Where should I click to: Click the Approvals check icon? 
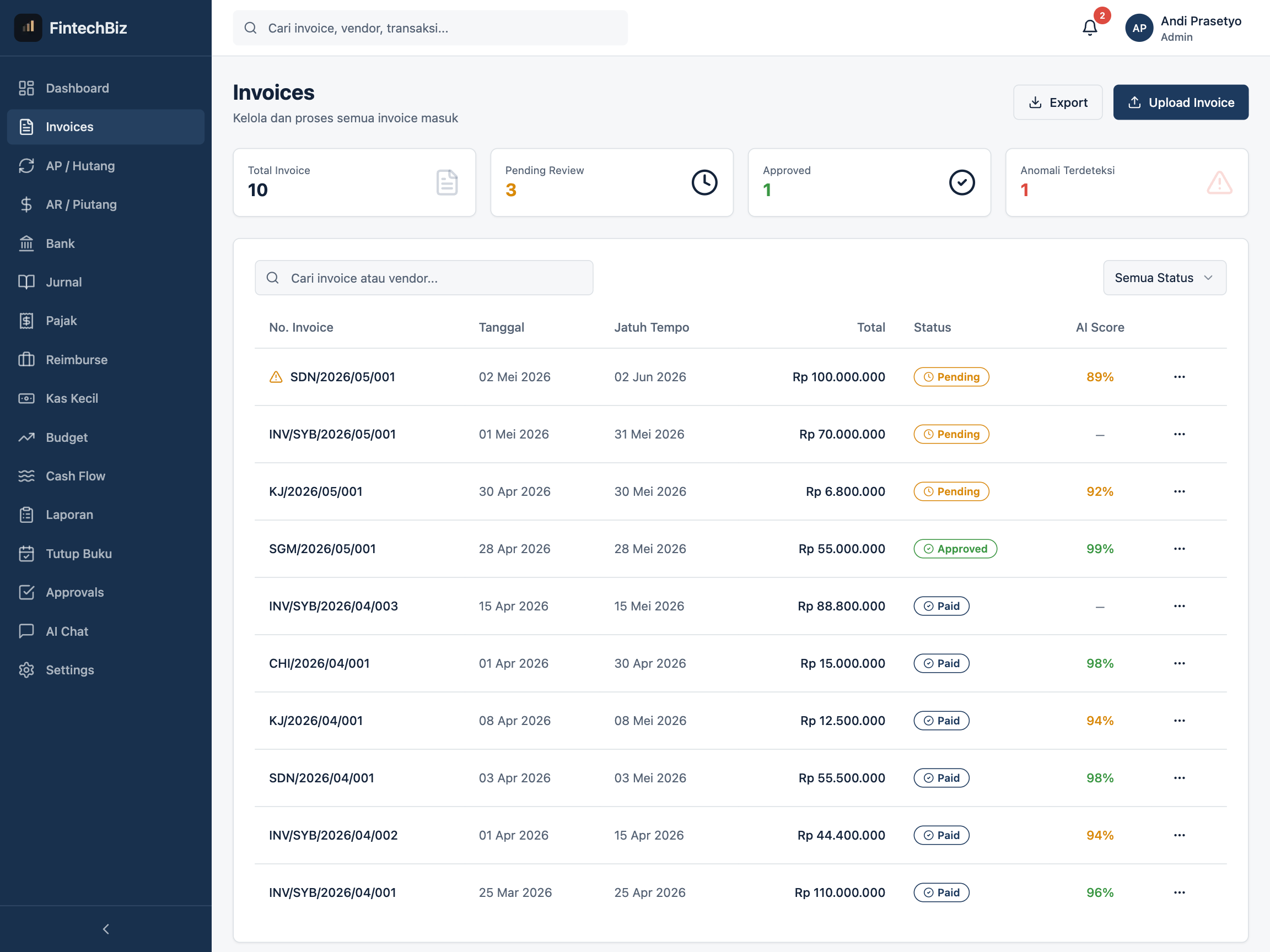[x=26, y=592]
